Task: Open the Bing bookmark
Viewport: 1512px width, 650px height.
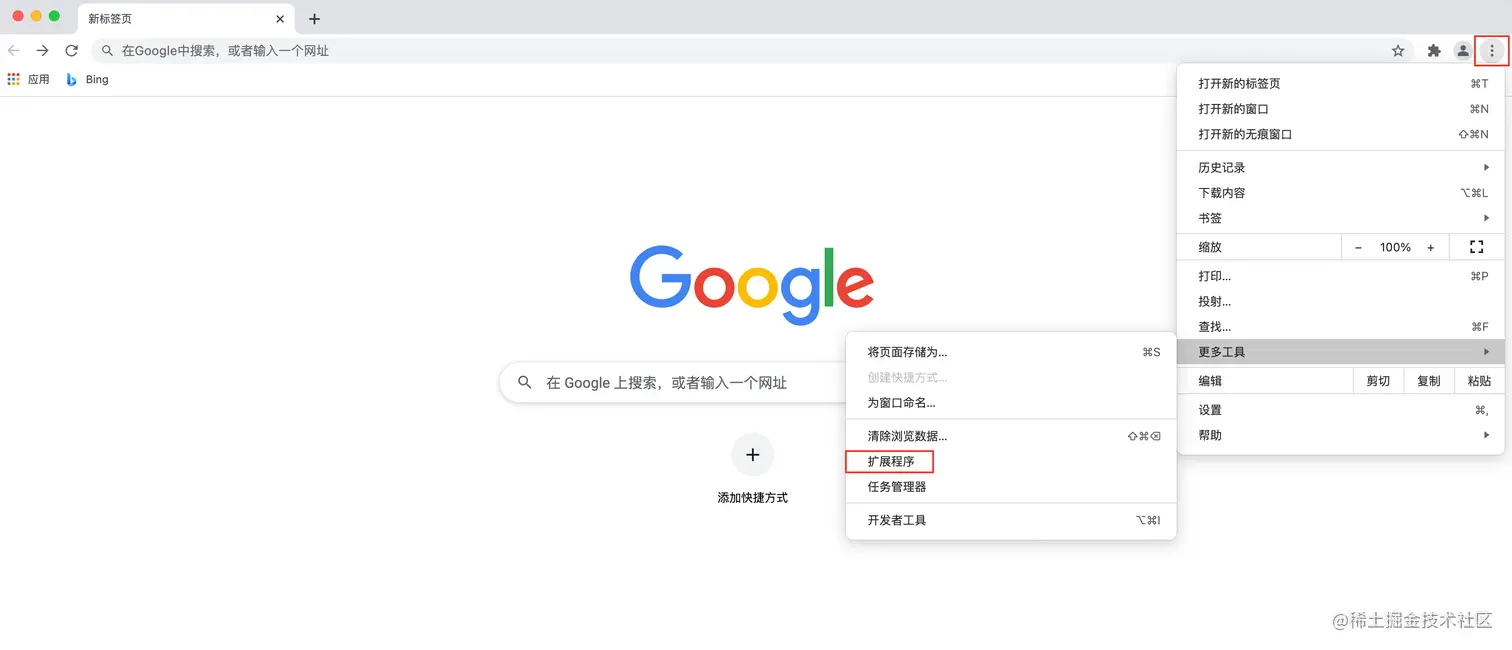Action: (x=87, y=79)
